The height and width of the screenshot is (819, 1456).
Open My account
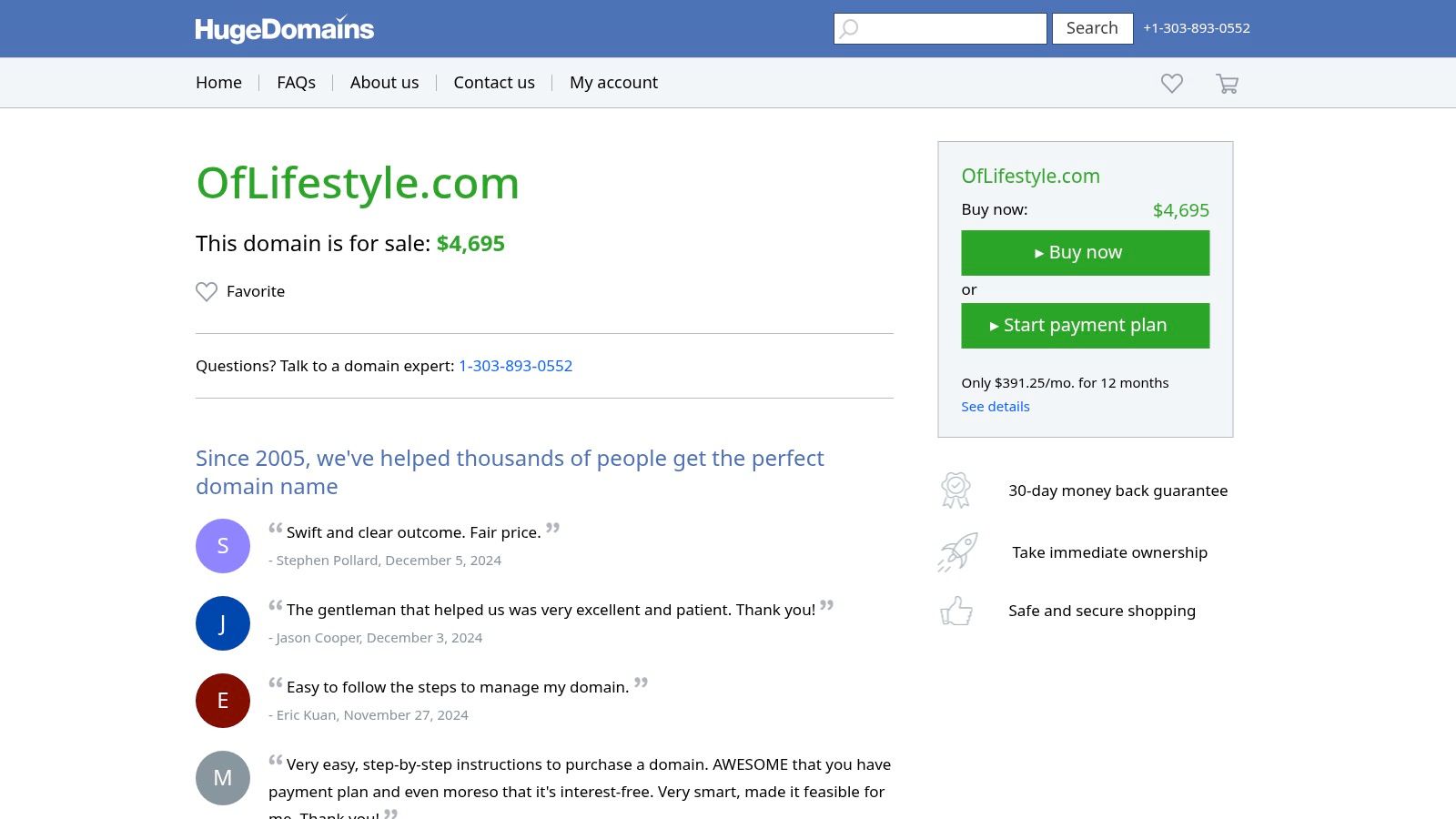pyautogui.click(x=613, y=83)
